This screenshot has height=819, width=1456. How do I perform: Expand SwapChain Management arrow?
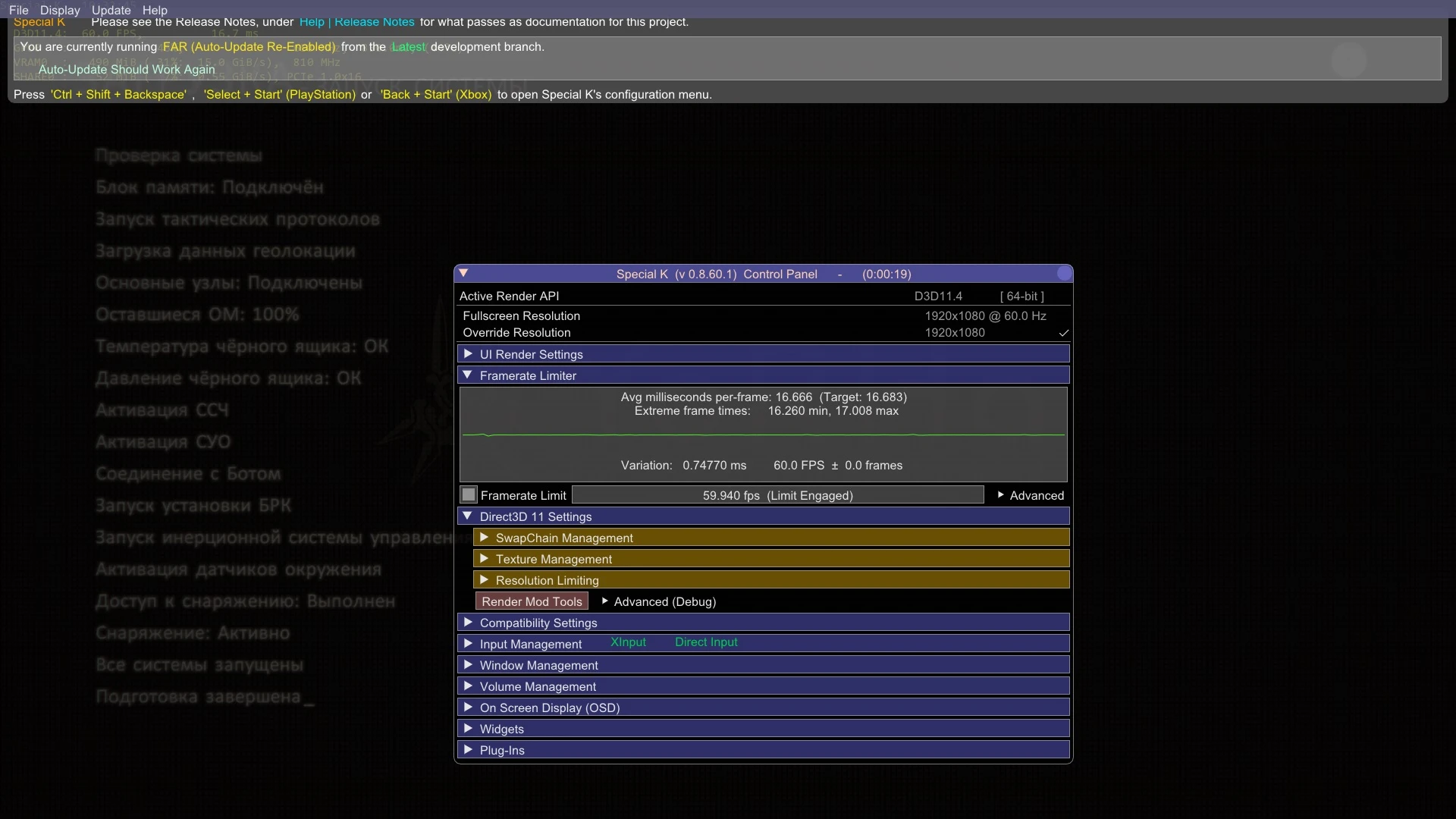point(484,538)
